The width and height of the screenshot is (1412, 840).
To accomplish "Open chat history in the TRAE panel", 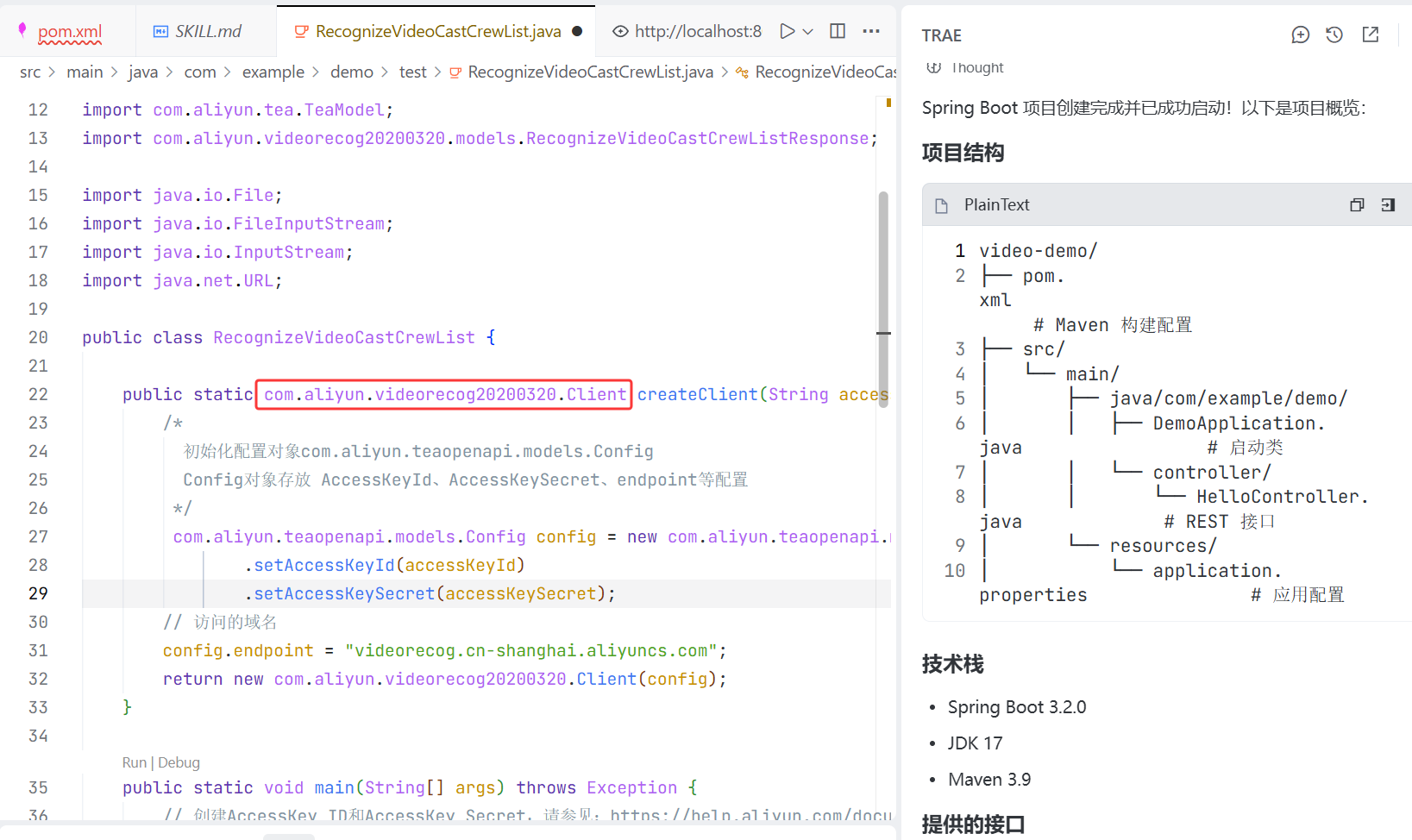I will click(x=1334, y=34).
